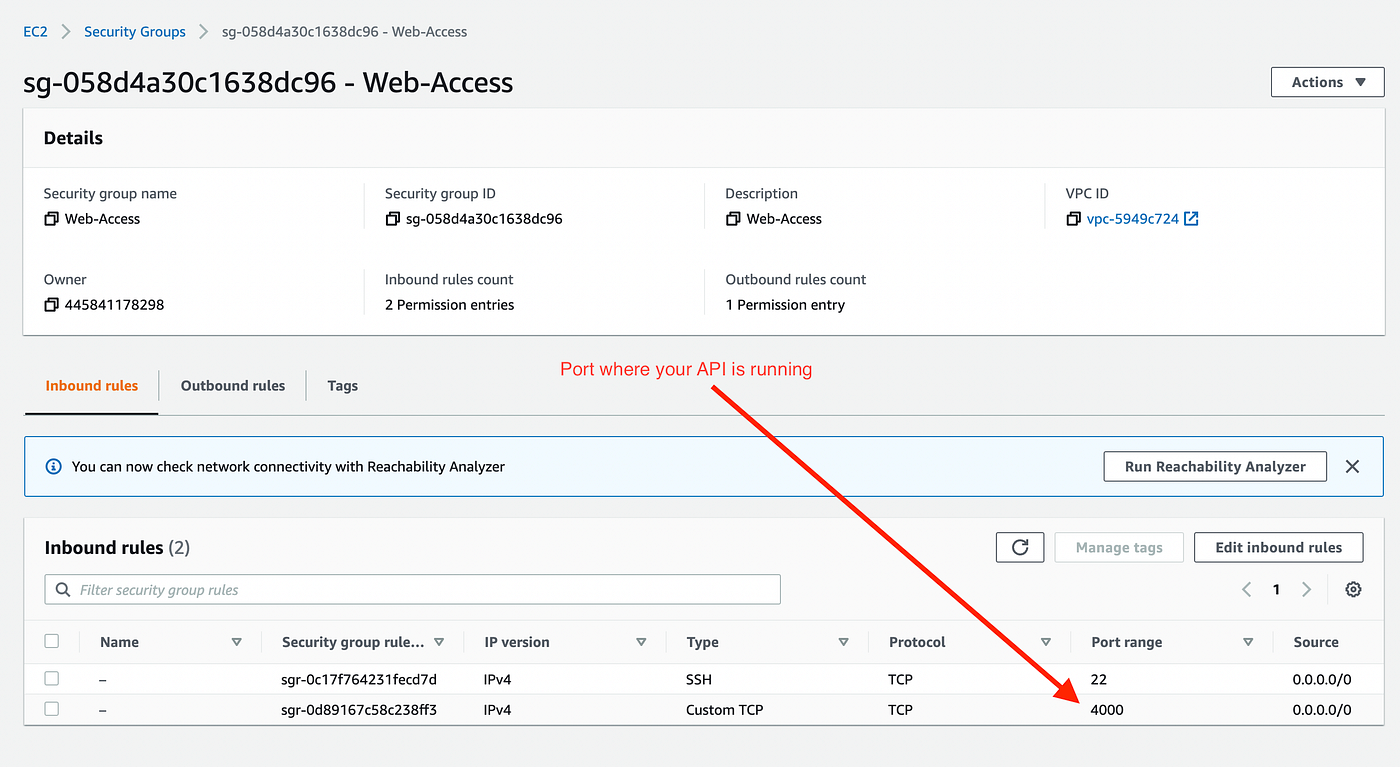Click the search magnifier icon in filter
The height and width of the screenshot is (767, 1400).
(x=64, y=590)
